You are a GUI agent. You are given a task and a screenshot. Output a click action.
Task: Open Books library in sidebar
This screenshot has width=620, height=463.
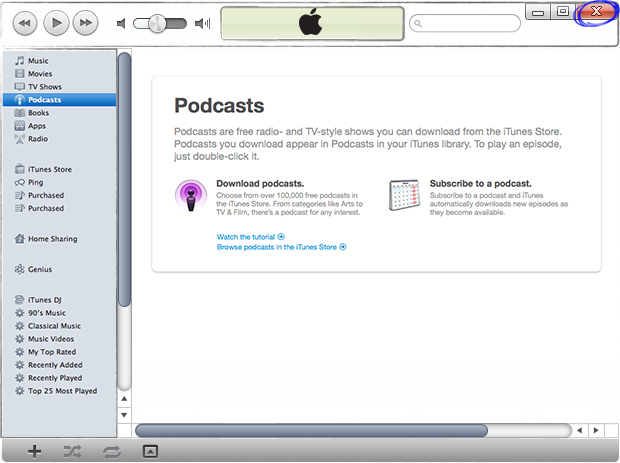(59, 113)
